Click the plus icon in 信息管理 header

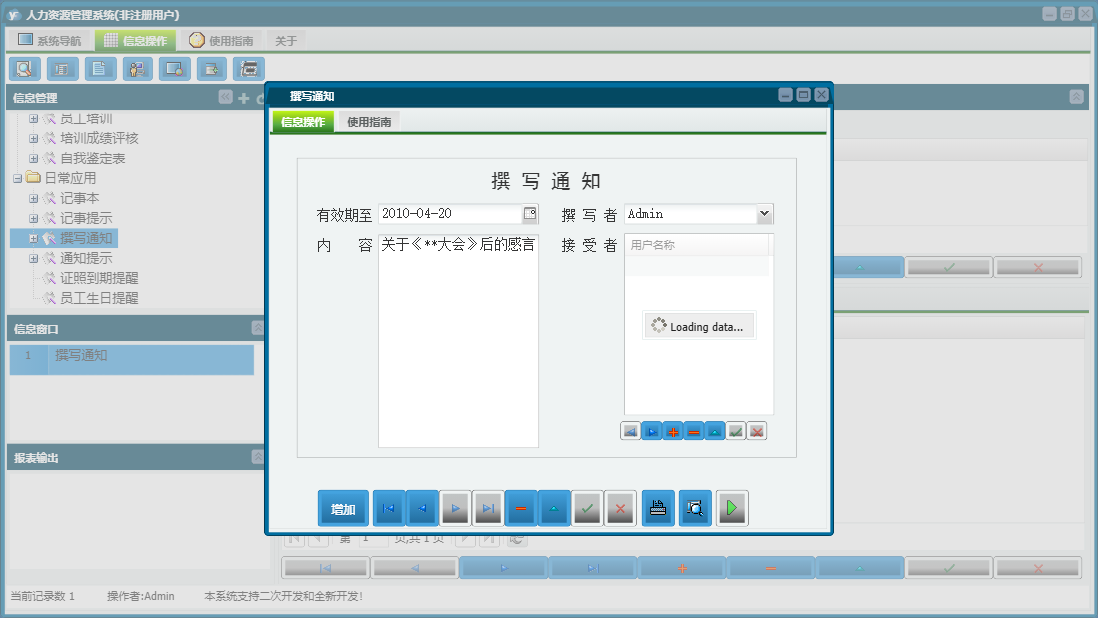[x=244, y=98]
